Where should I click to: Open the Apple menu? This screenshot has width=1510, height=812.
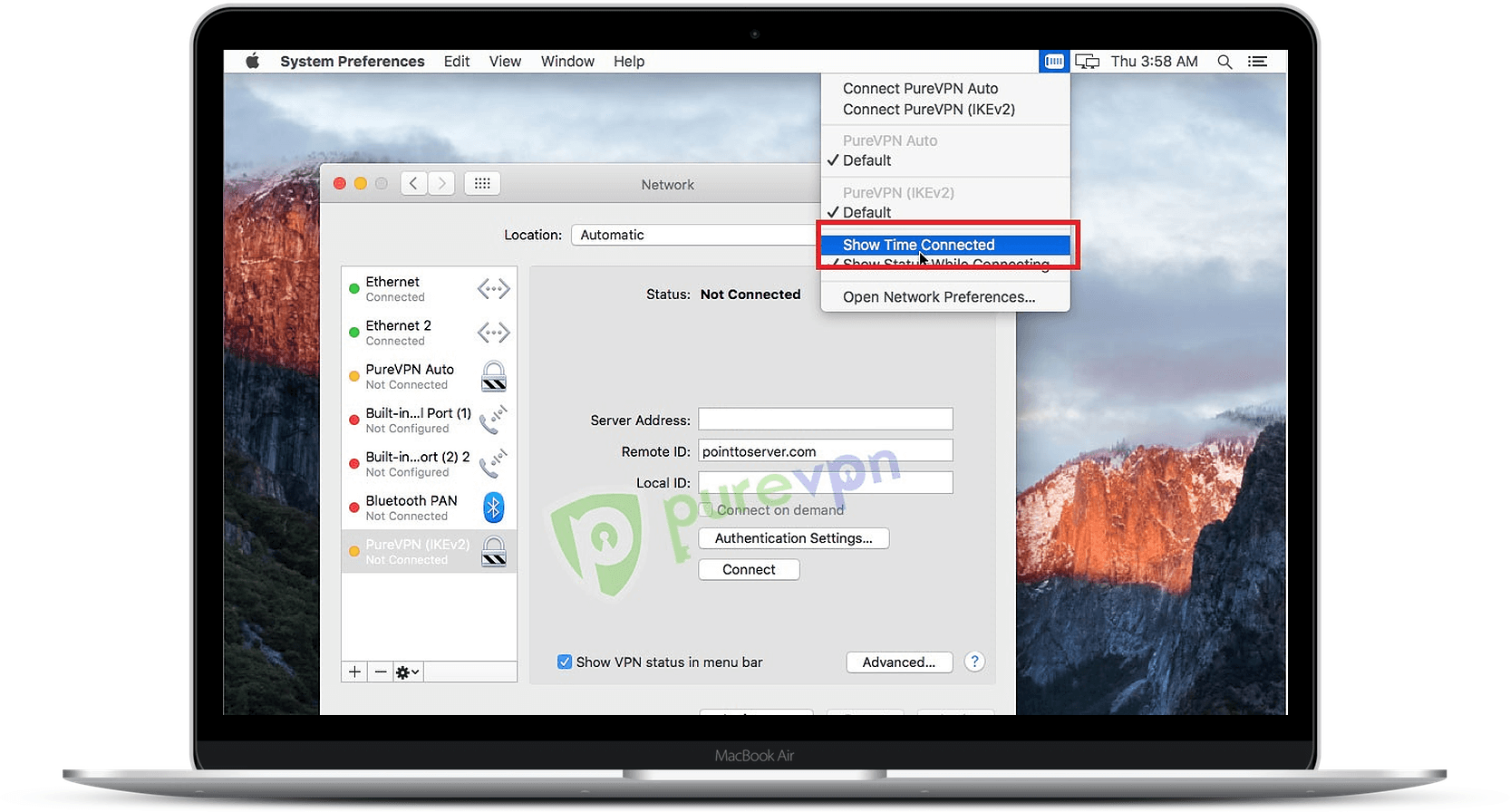click(253, 61)
